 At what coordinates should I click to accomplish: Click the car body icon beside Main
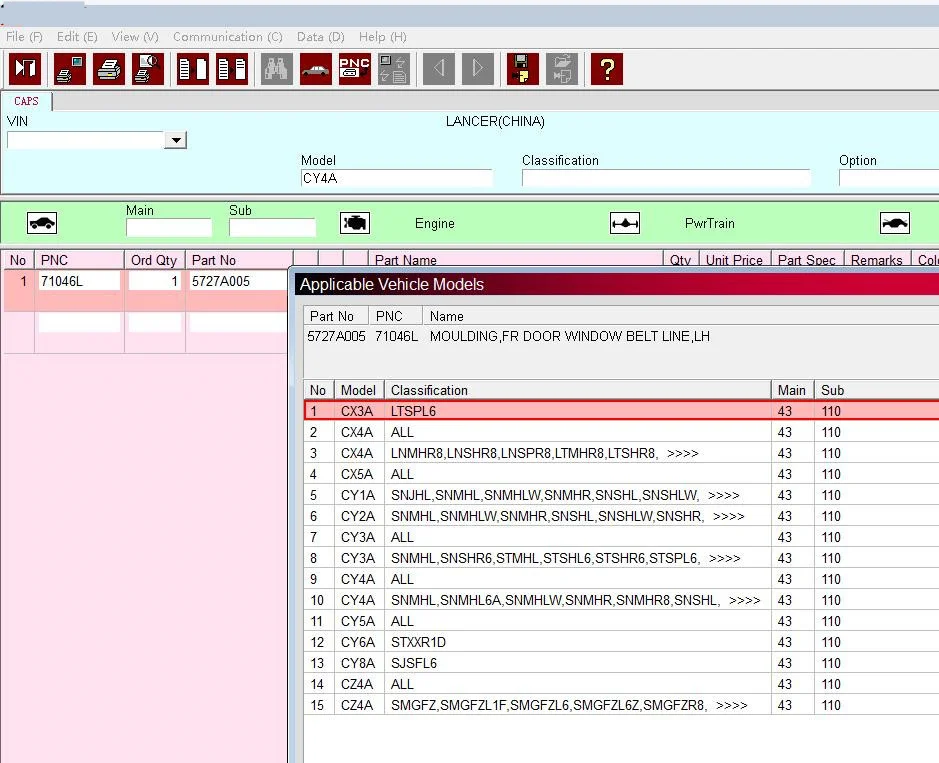(x=42, y=224)
